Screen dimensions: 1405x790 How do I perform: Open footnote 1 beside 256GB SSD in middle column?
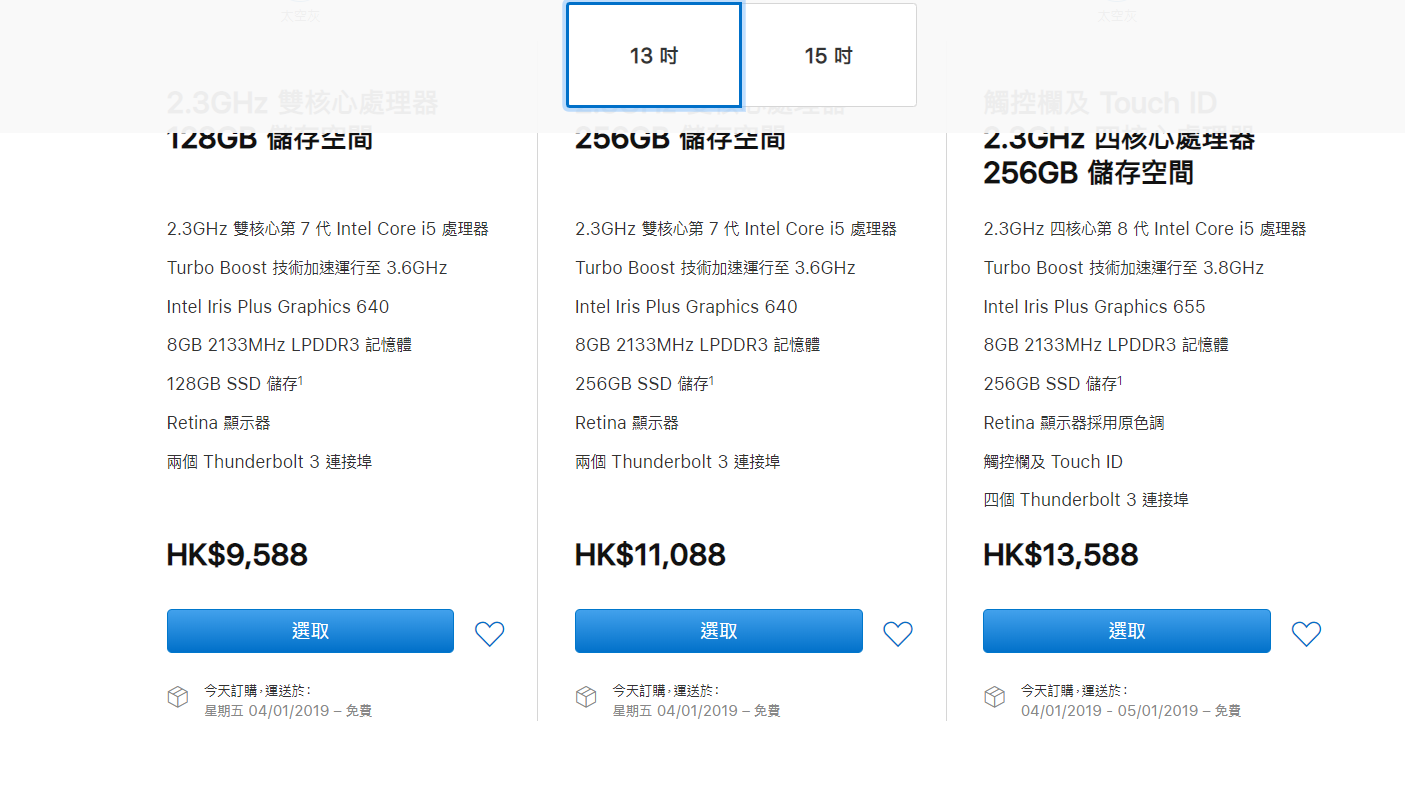click(x=712, y=379)
